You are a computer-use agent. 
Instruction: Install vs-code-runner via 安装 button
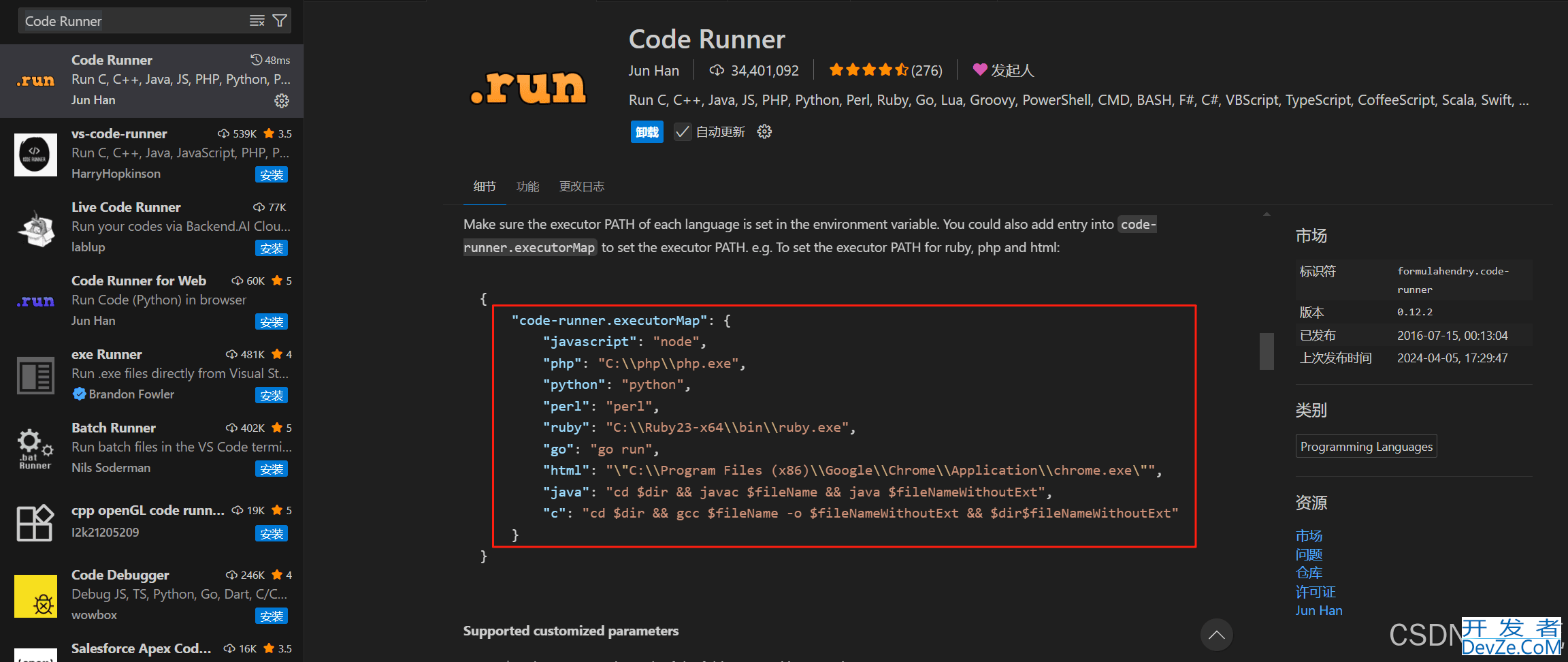pyautogui.click(x=272, y=175)
